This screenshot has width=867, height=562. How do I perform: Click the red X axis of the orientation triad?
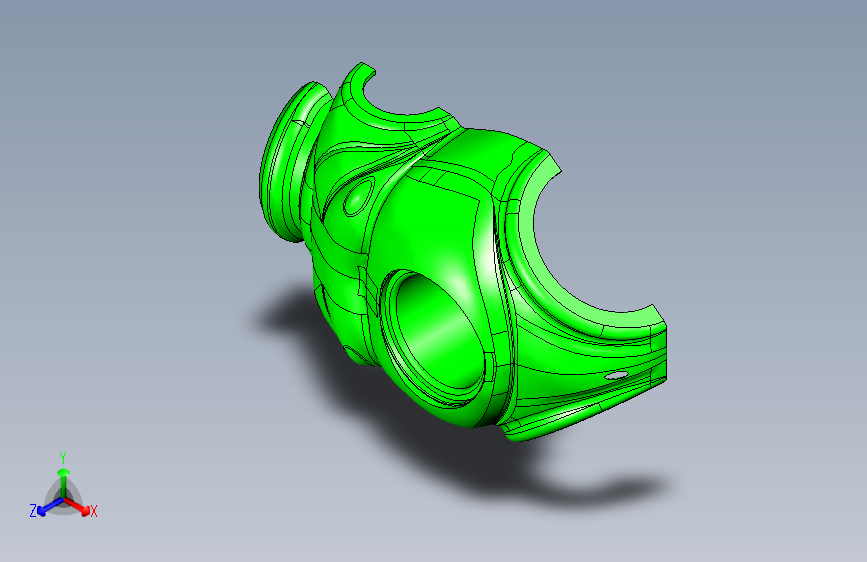click(77, 506)
